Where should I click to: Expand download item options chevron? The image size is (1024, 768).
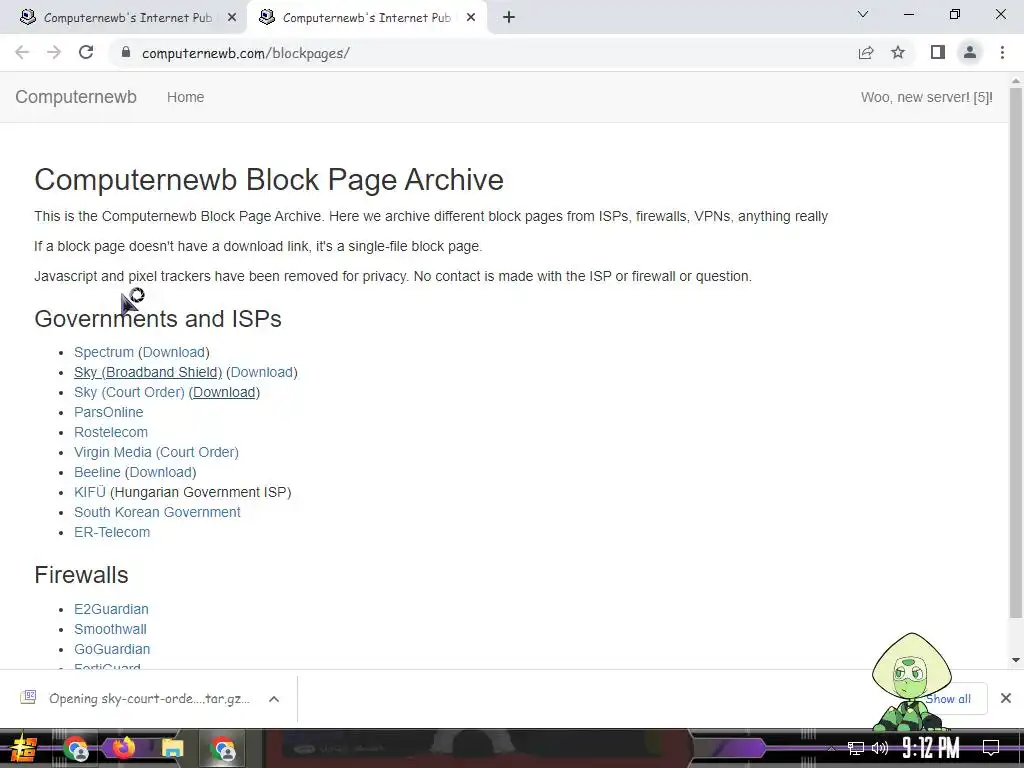[274, 699]
